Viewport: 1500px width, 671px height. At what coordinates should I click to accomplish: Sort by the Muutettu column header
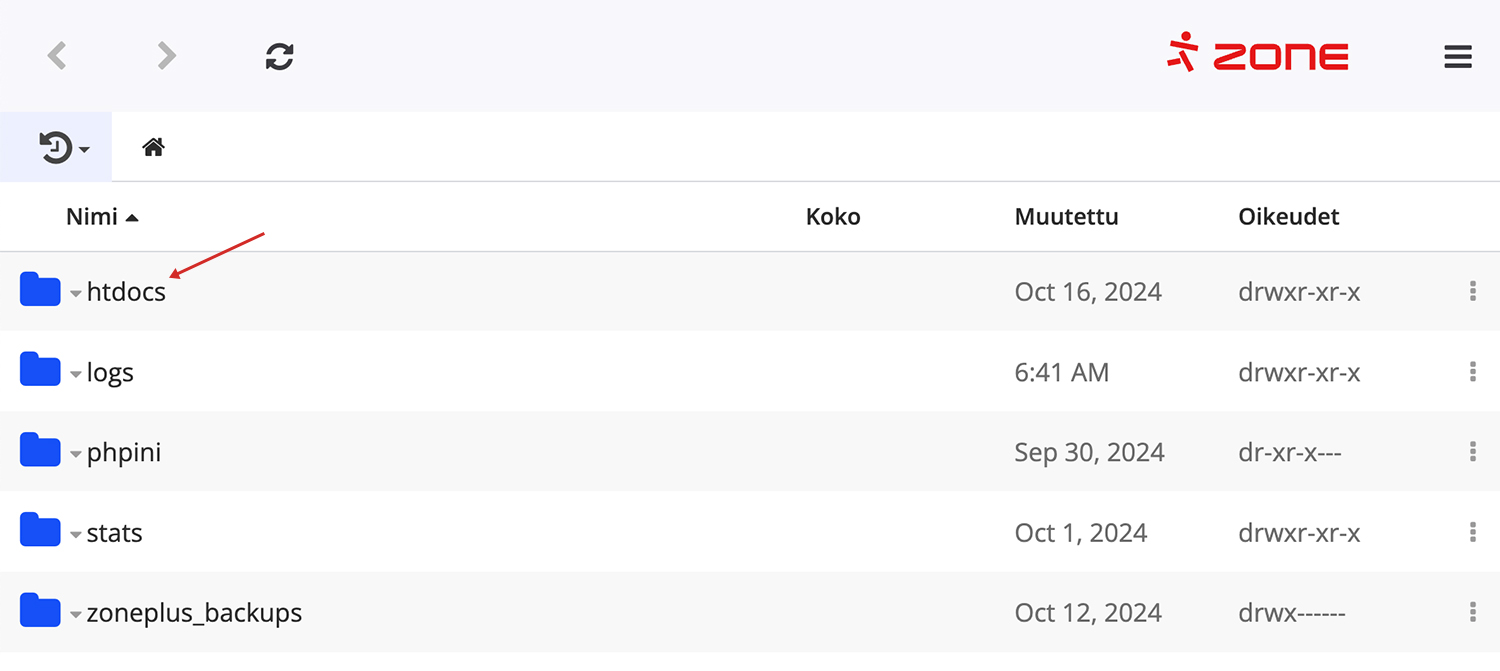1066,217
